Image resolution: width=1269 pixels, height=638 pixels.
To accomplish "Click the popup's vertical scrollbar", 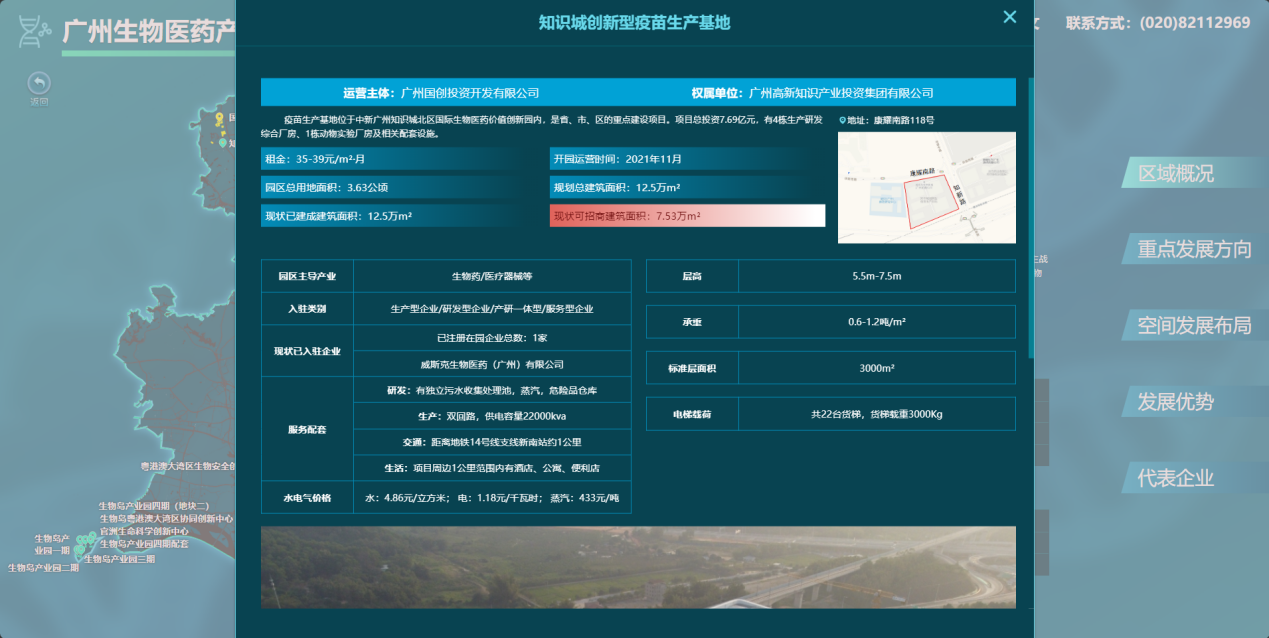I will pos(1031,218).
